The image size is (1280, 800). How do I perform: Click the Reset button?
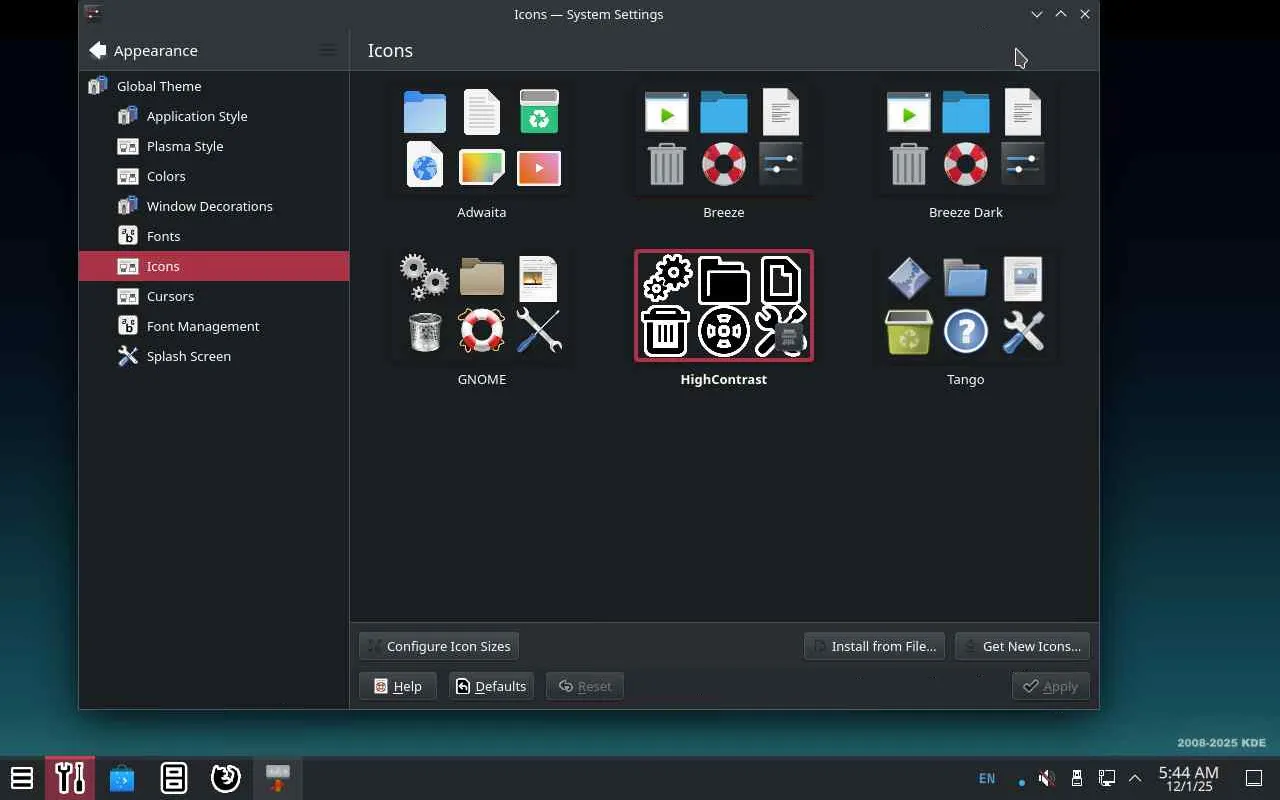[x=585, y=686]
